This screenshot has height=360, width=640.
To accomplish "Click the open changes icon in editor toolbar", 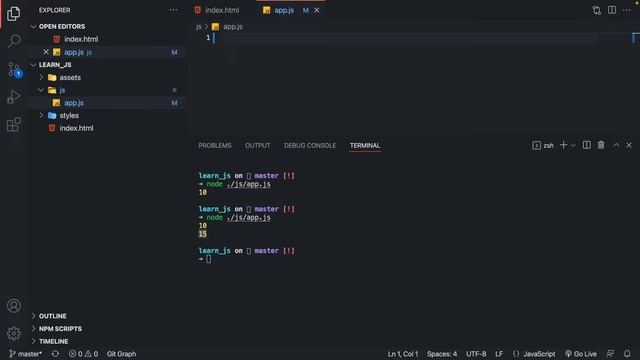I will [x=597, y=10].
